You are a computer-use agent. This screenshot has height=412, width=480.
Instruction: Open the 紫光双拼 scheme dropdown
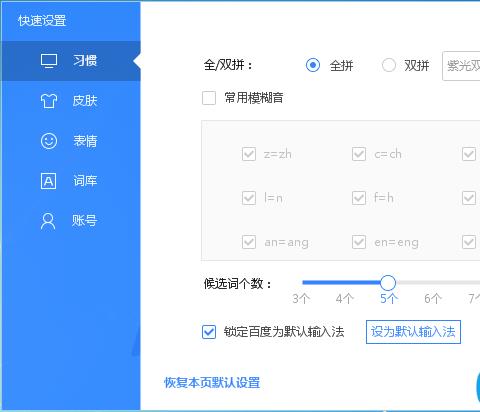click(461, 66)
